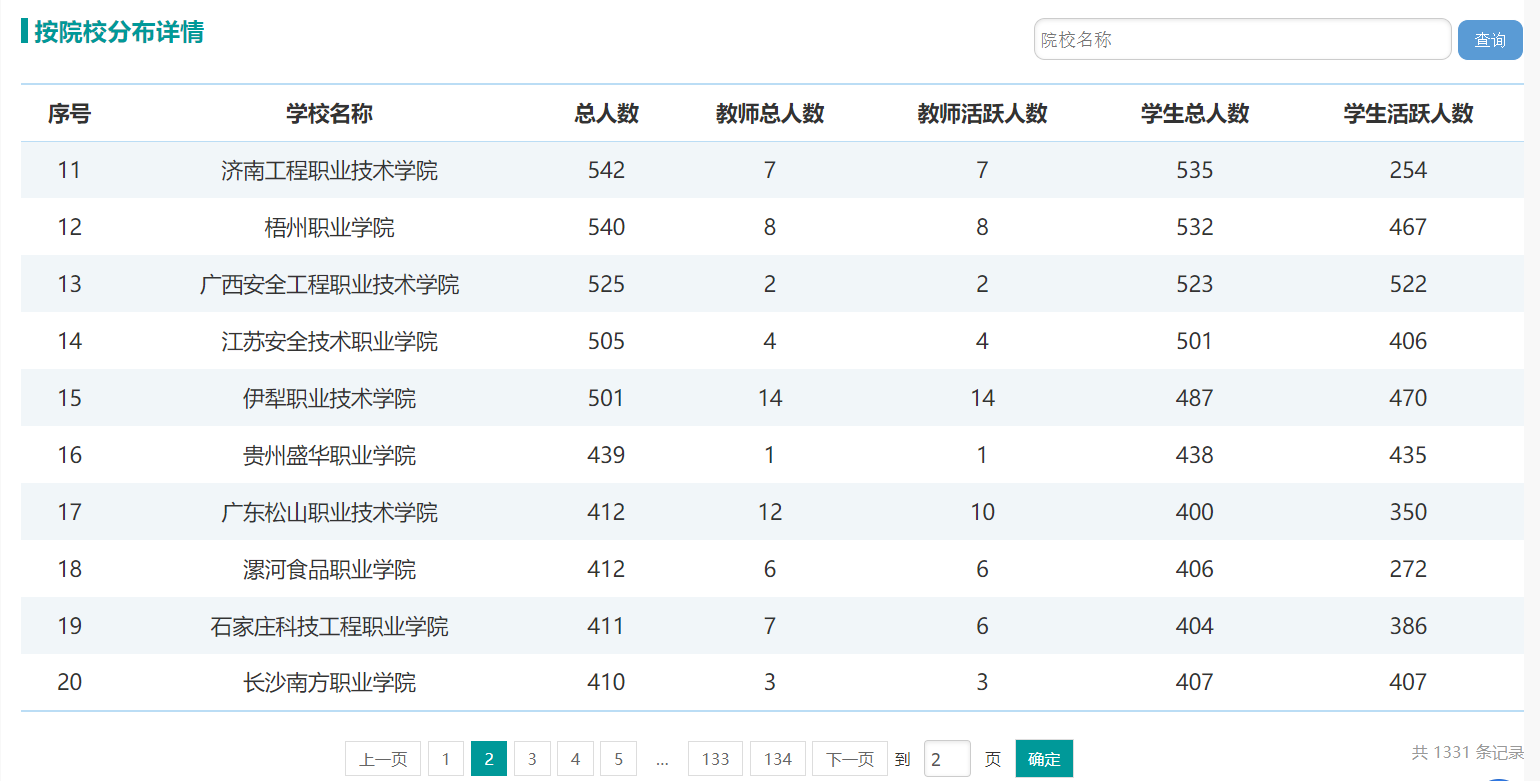Viewport: 1540px width, 781px height.
Task: Open page 3 in pagination
Action: (532, 759)
